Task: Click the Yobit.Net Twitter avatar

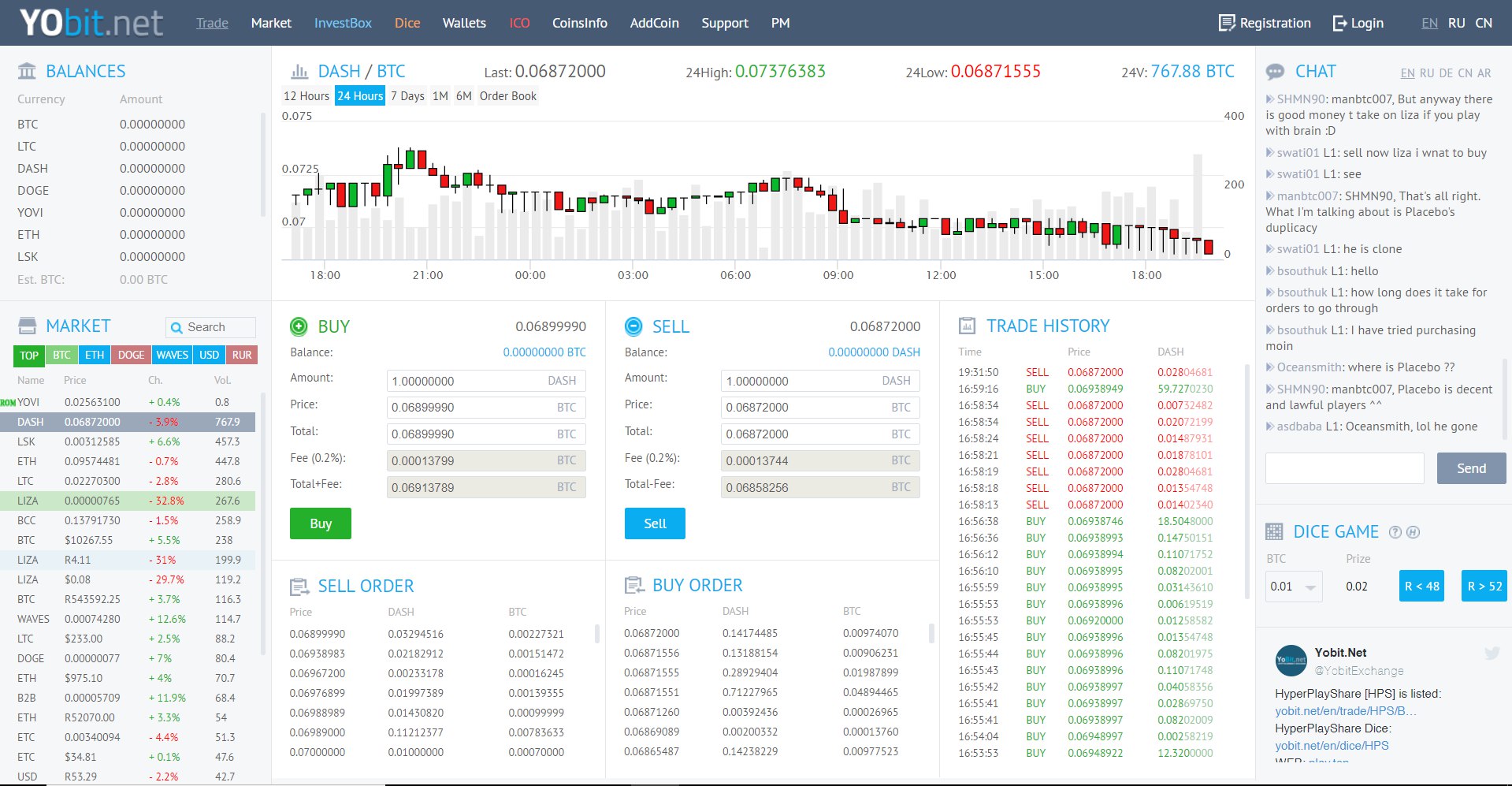Action: pos(1291,660)
